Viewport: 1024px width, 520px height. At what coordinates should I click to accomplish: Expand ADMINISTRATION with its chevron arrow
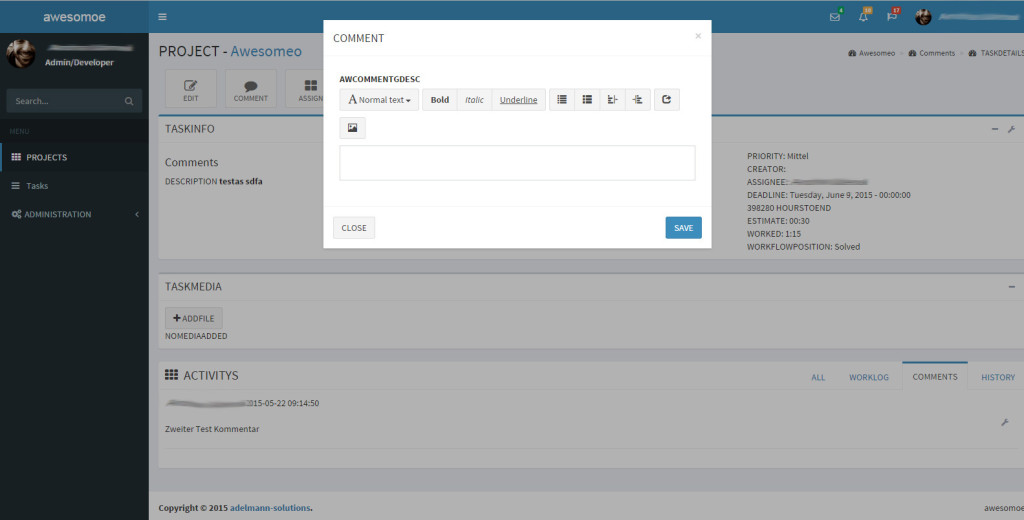pos(137,214)
